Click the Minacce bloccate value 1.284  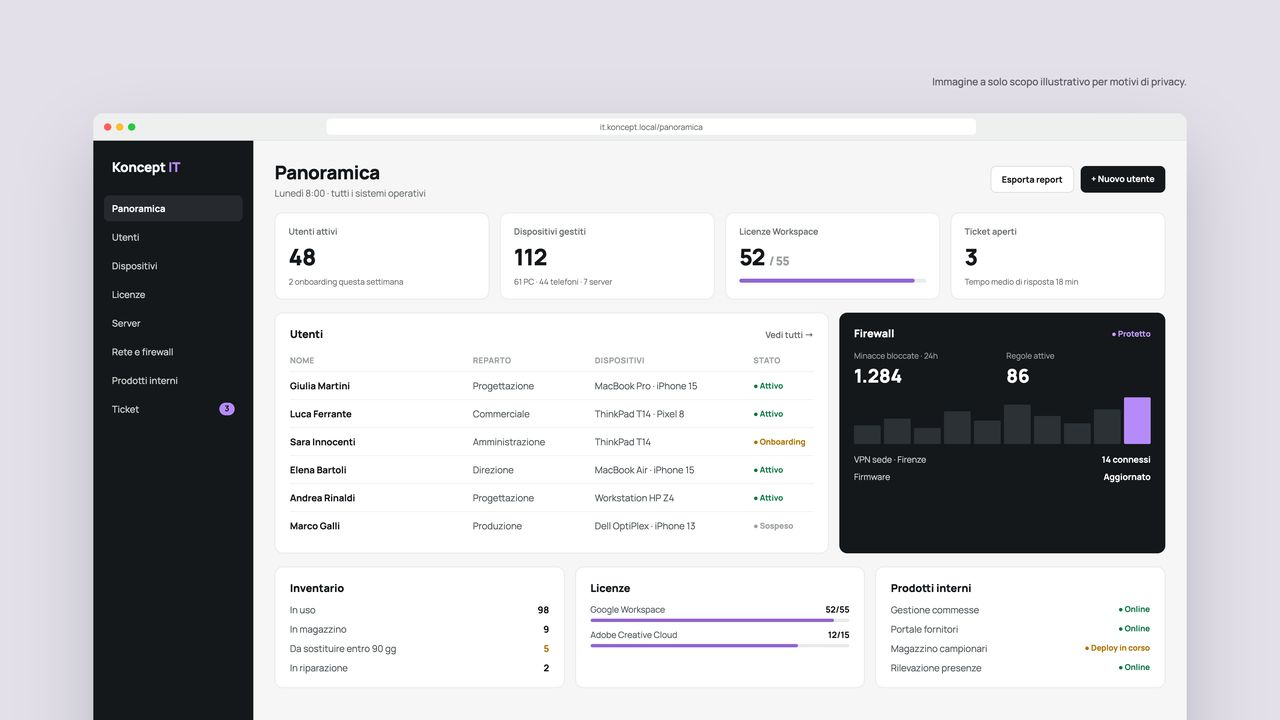point(878,376)
